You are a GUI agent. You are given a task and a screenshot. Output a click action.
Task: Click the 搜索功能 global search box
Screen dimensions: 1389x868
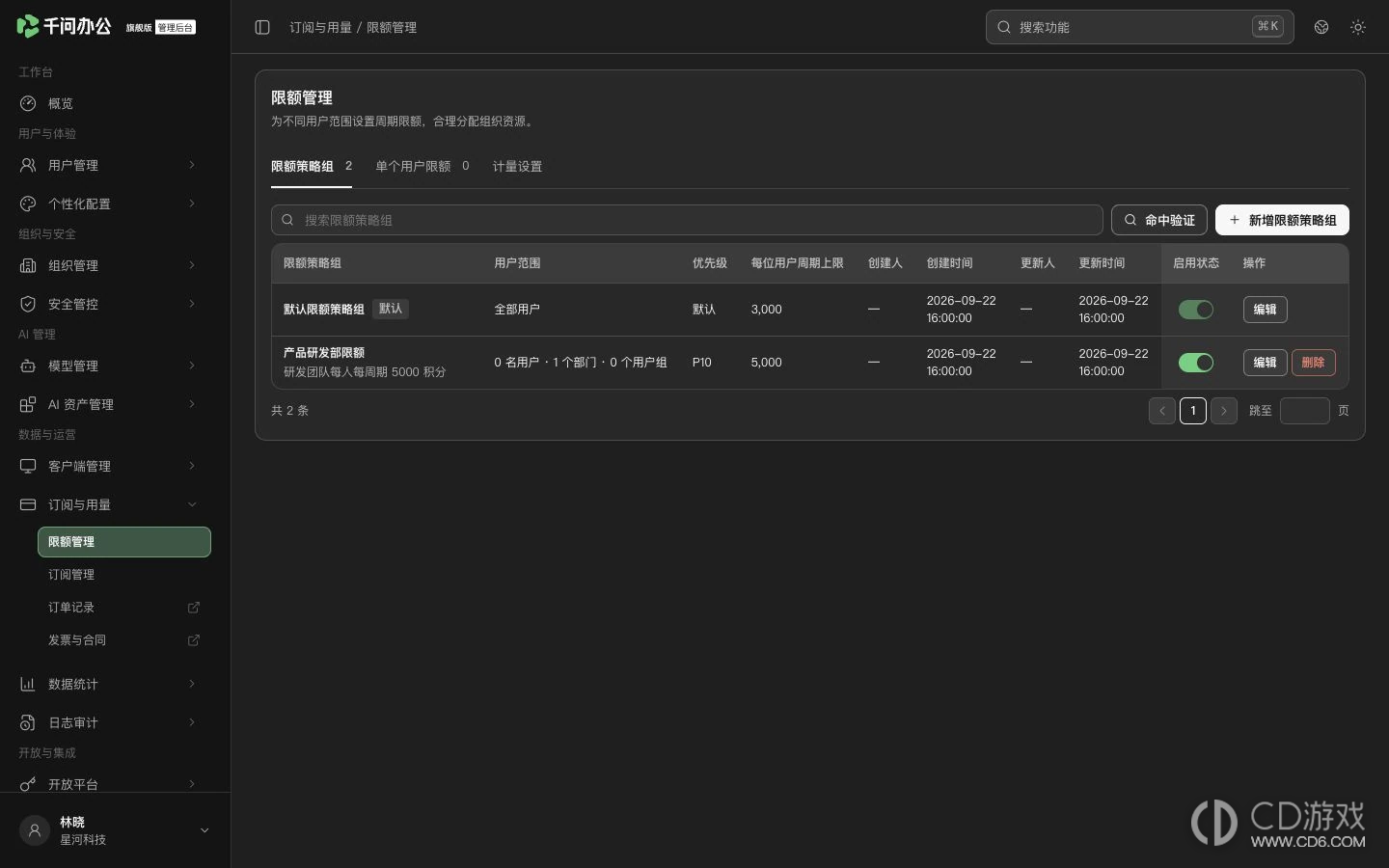point(1140,27)
